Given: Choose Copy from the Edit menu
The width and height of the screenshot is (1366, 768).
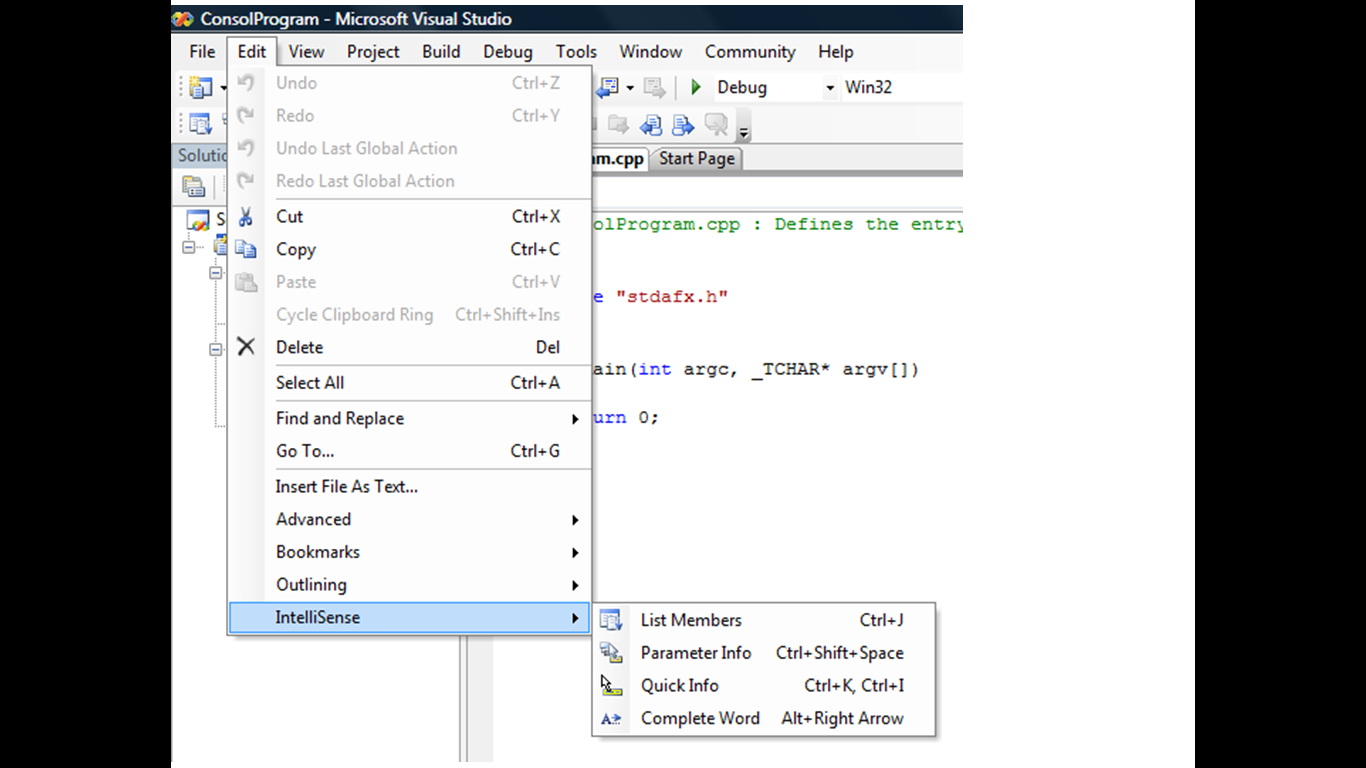Looking at the screenshot, I should tap(410, 249).
